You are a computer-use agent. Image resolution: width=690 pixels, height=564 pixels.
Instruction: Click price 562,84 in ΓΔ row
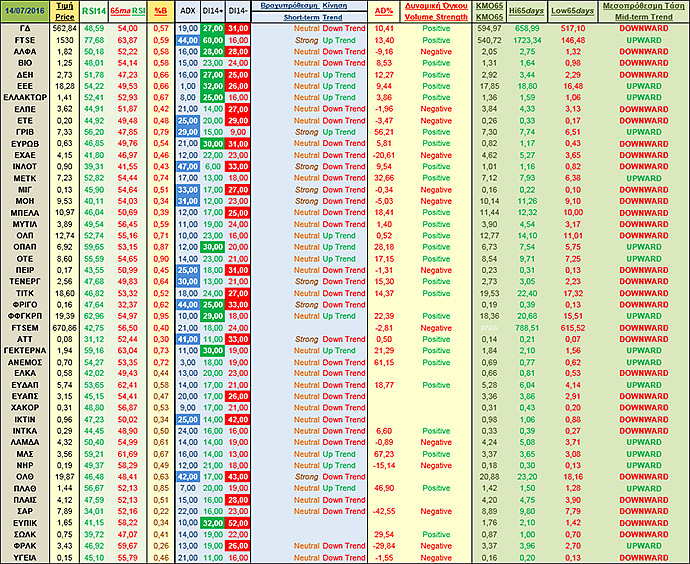(x=65, y=29)
